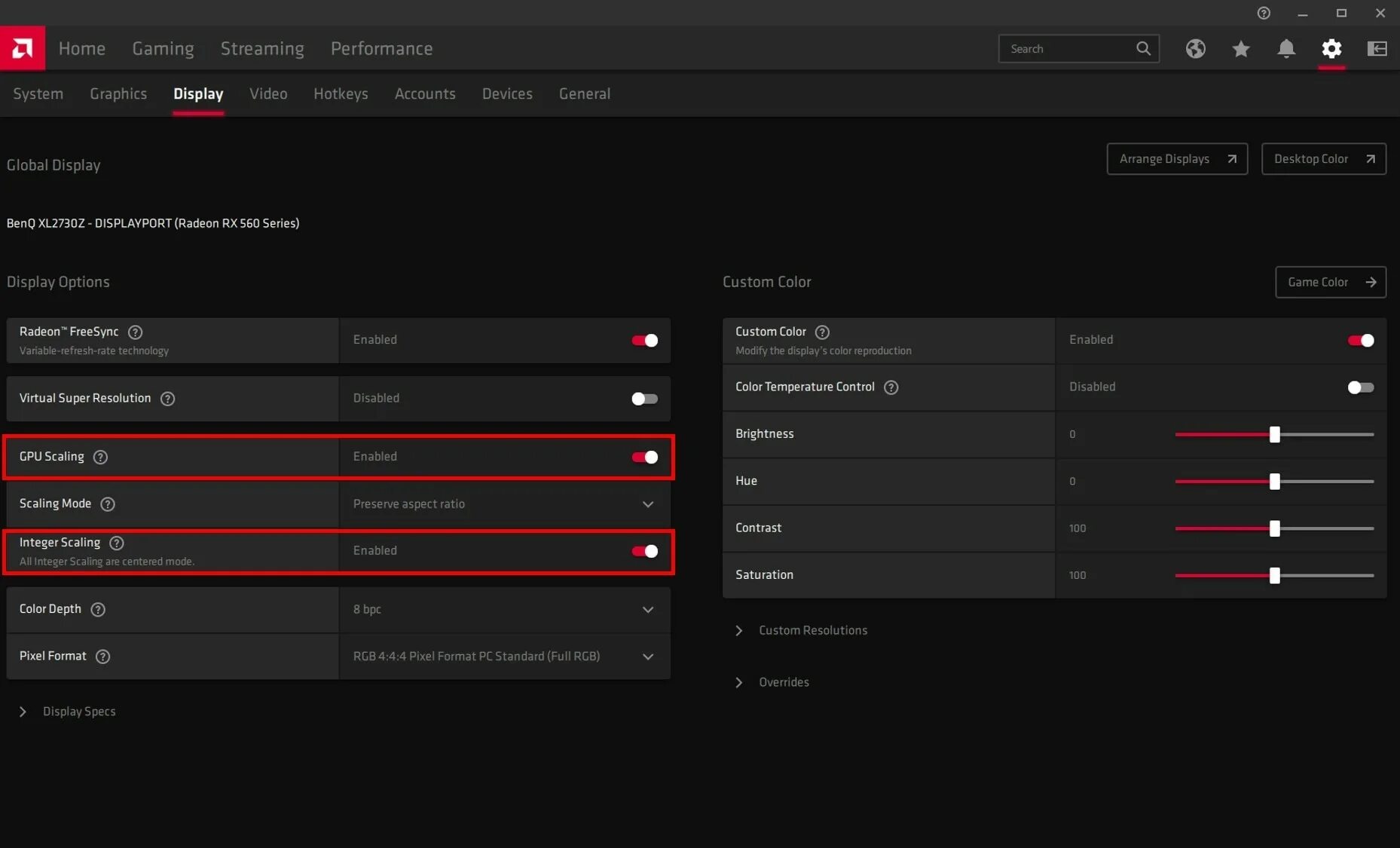Show Integer Scaling help icon

coord(117,543)
